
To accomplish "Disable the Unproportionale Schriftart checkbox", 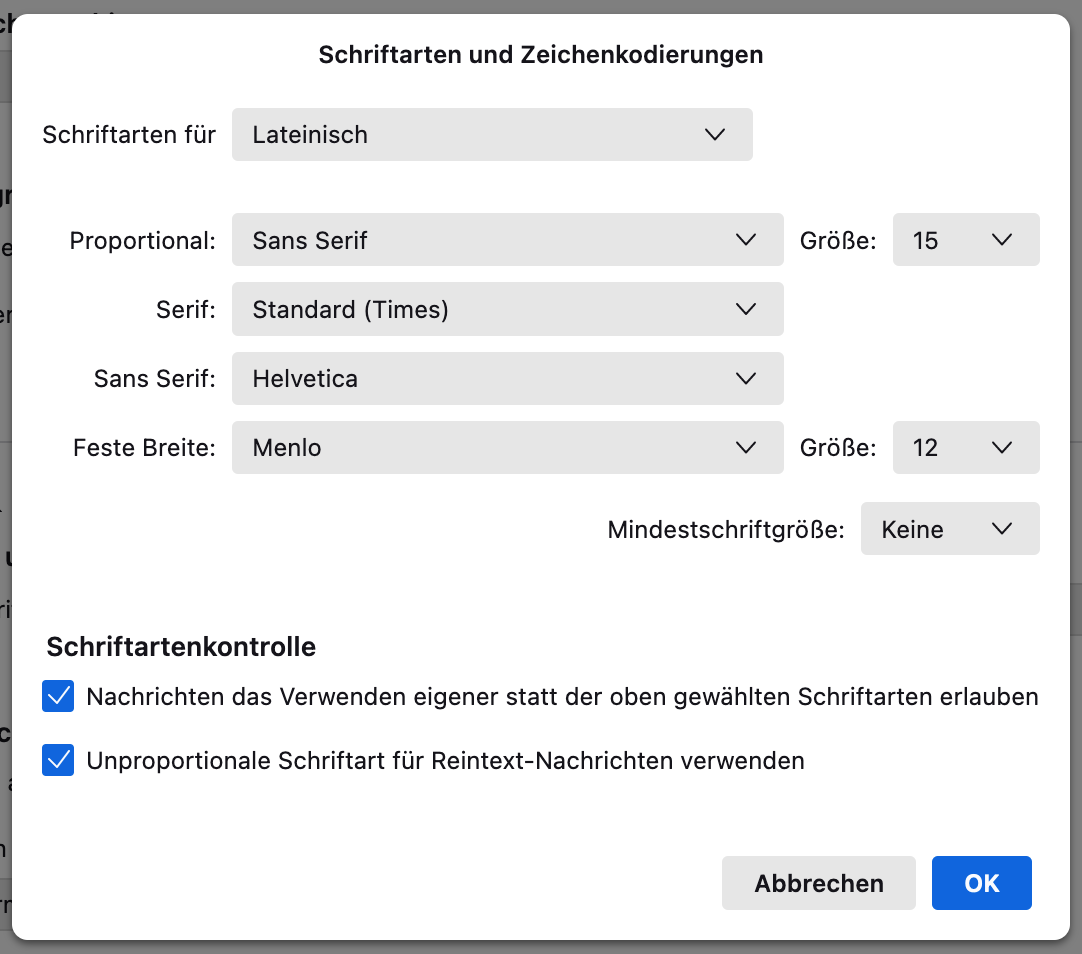I will pyautogui.click(x=59, y=761).
